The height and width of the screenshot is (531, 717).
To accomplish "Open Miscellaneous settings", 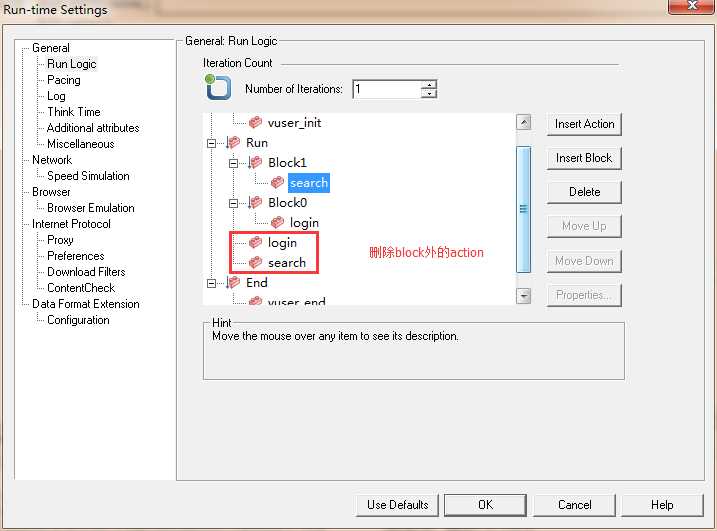I will click(81, 144).
